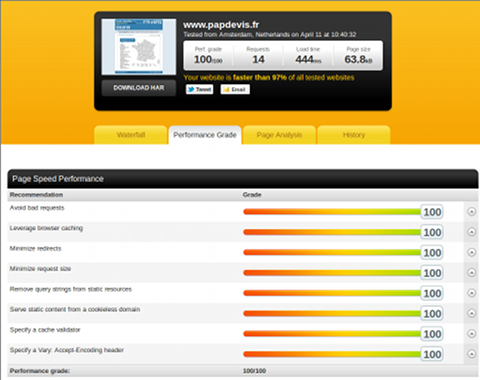Click the cache validator grade bar
This screenshot has width=480, height=380.
click(x=332, y=334)
